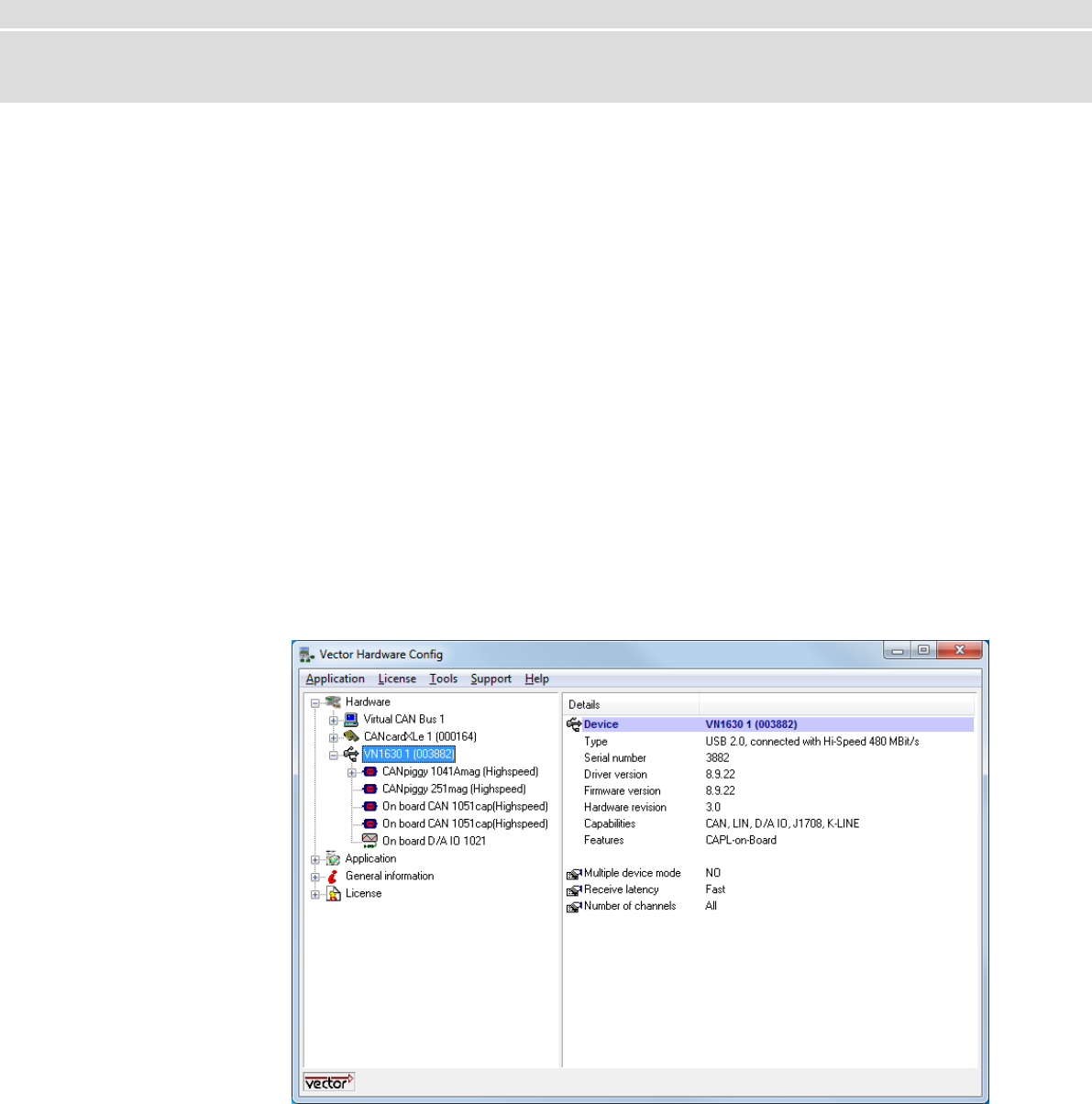
Task: Select the License label in the tree
Action: (363, 894)
